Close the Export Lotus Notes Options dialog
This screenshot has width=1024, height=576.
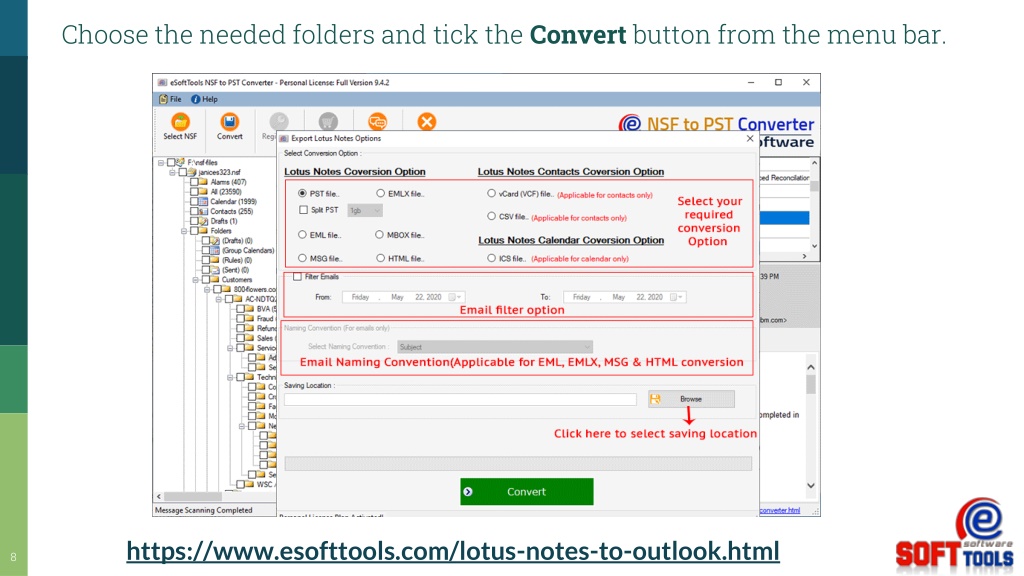point(750,138)
